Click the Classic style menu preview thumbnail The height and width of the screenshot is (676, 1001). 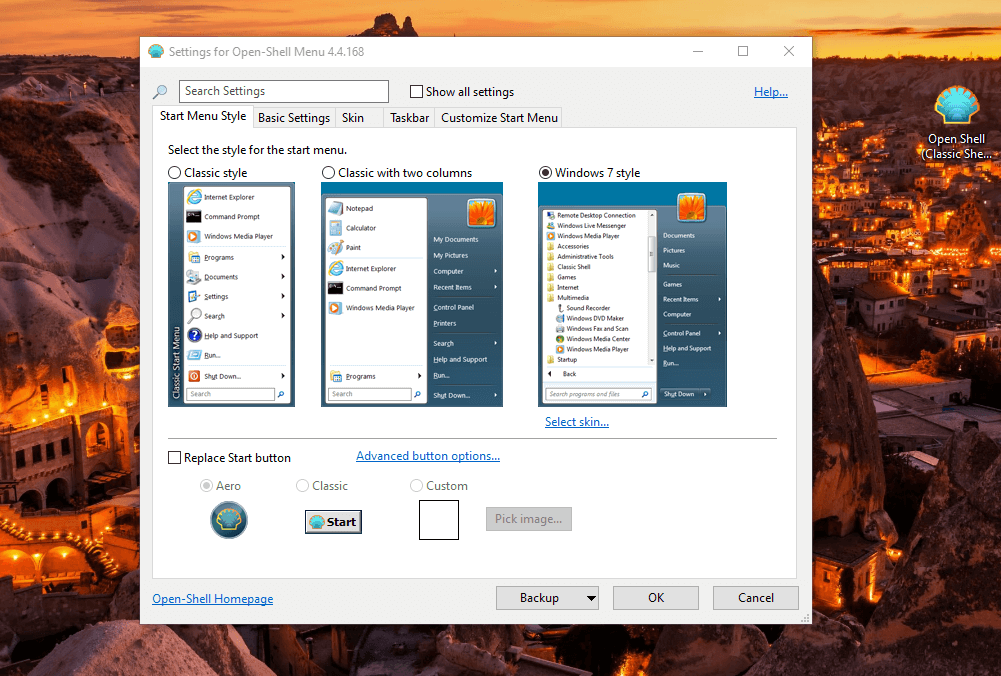231,294
